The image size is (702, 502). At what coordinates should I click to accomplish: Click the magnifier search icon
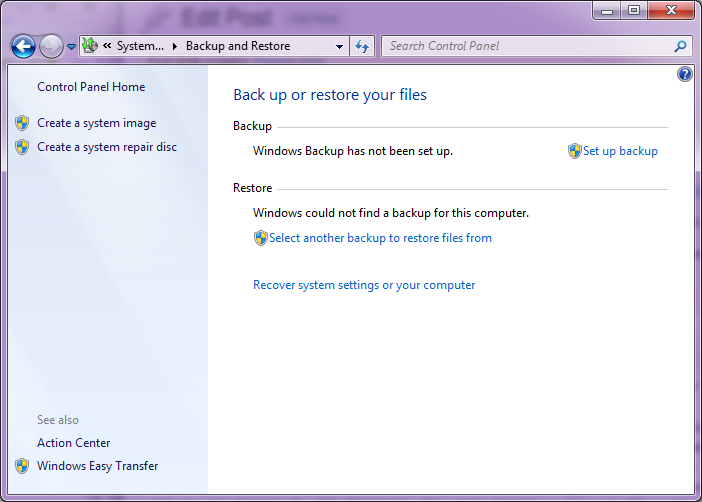pyautogui.click(x=681, y=46)
